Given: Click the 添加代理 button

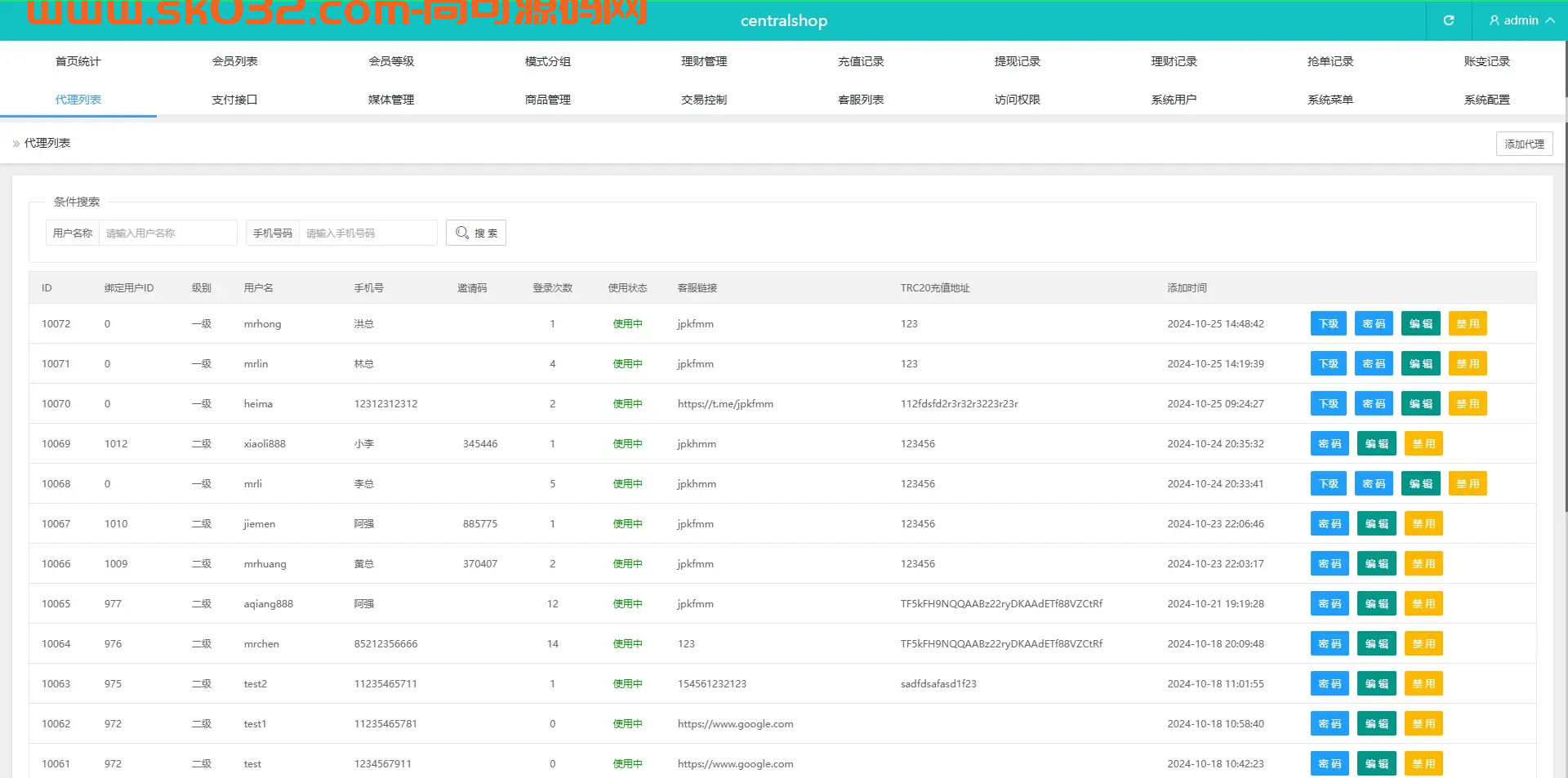Looking at the screenshot, I should click(x=1524, y=144).
